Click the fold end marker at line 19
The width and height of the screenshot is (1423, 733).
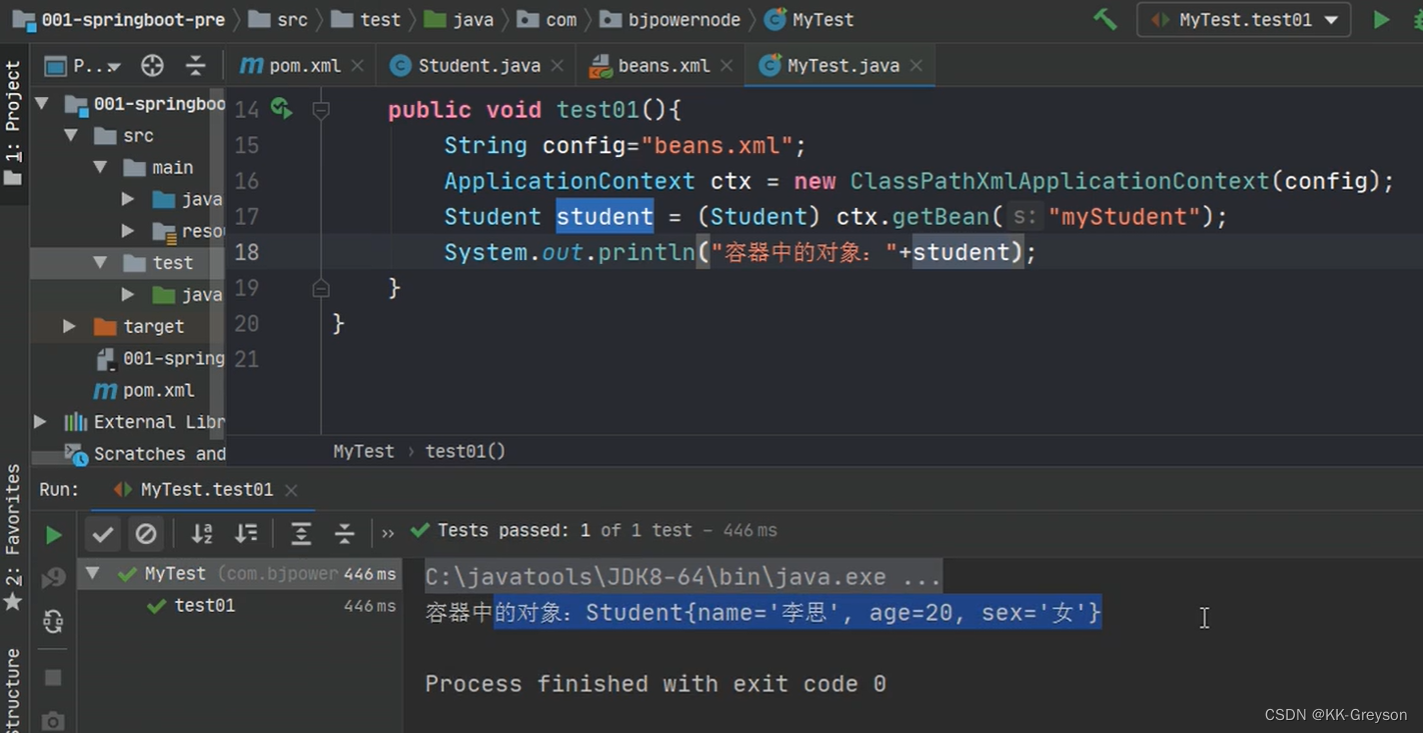(x=321, y=288)
